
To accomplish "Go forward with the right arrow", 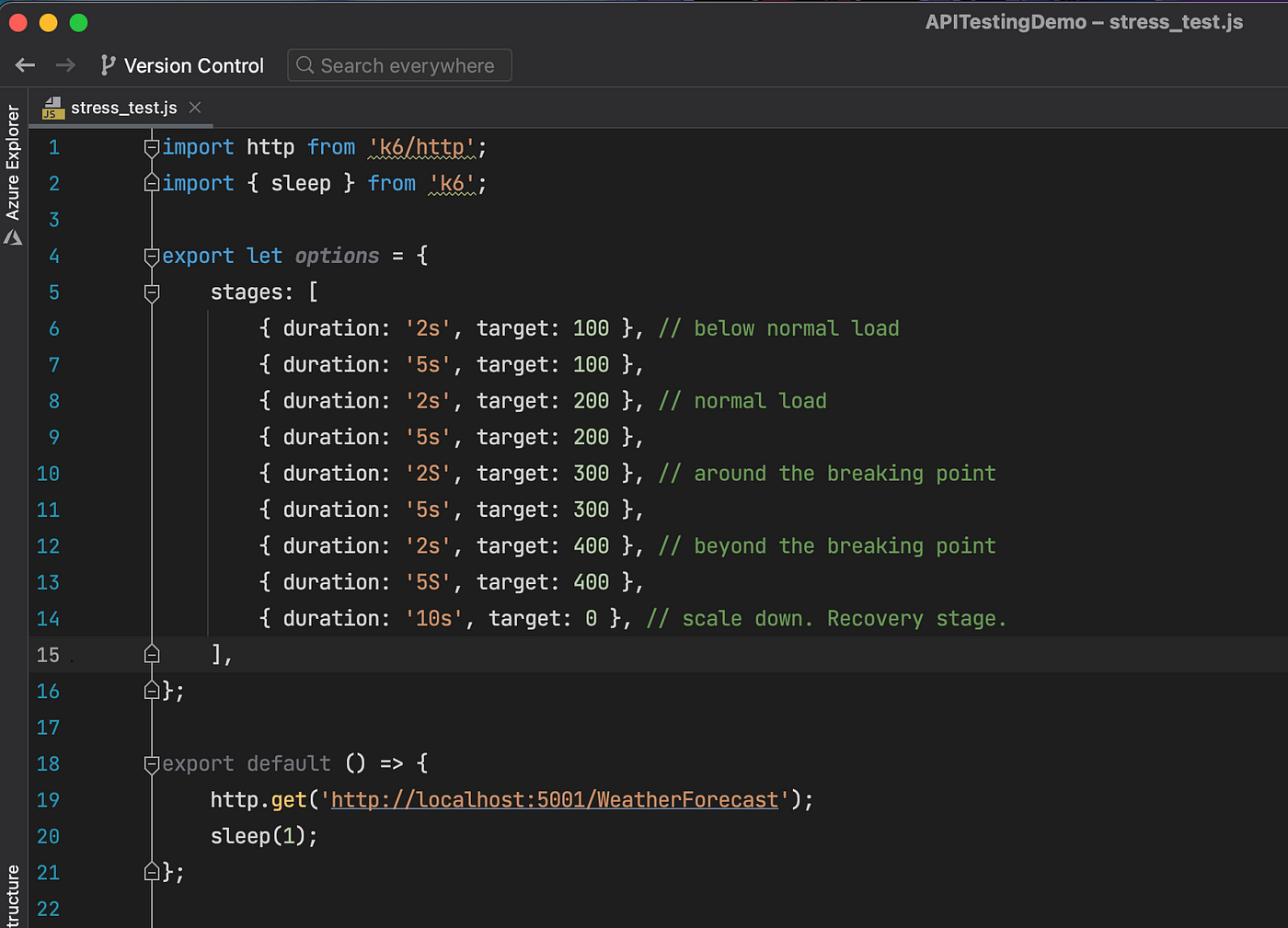I will (x=65, y=65).
